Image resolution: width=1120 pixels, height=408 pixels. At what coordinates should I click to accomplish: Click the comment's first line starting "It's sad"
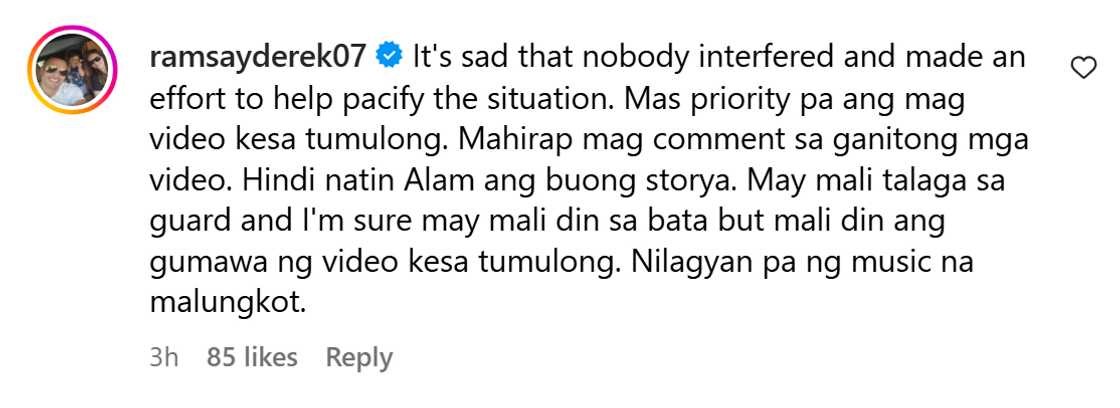click(719, 56)
